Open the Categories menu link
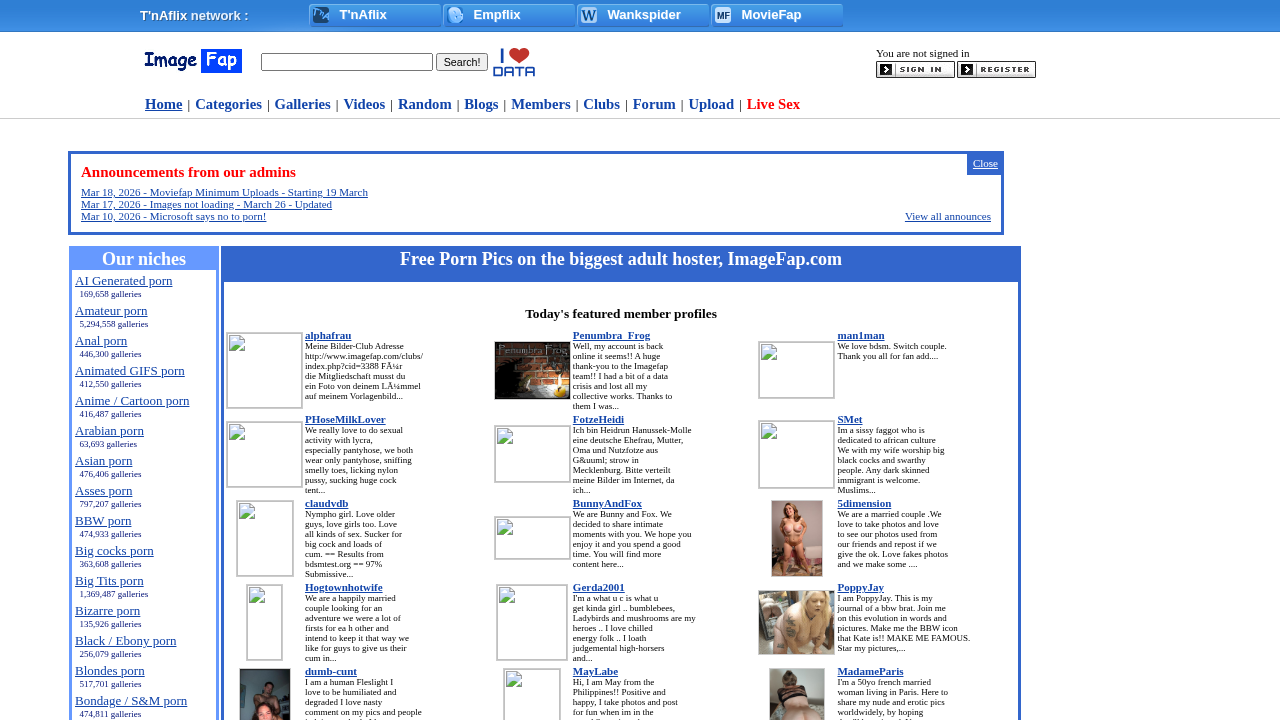1280x720 pixels. pyautogui.click(x=229, y=104)
